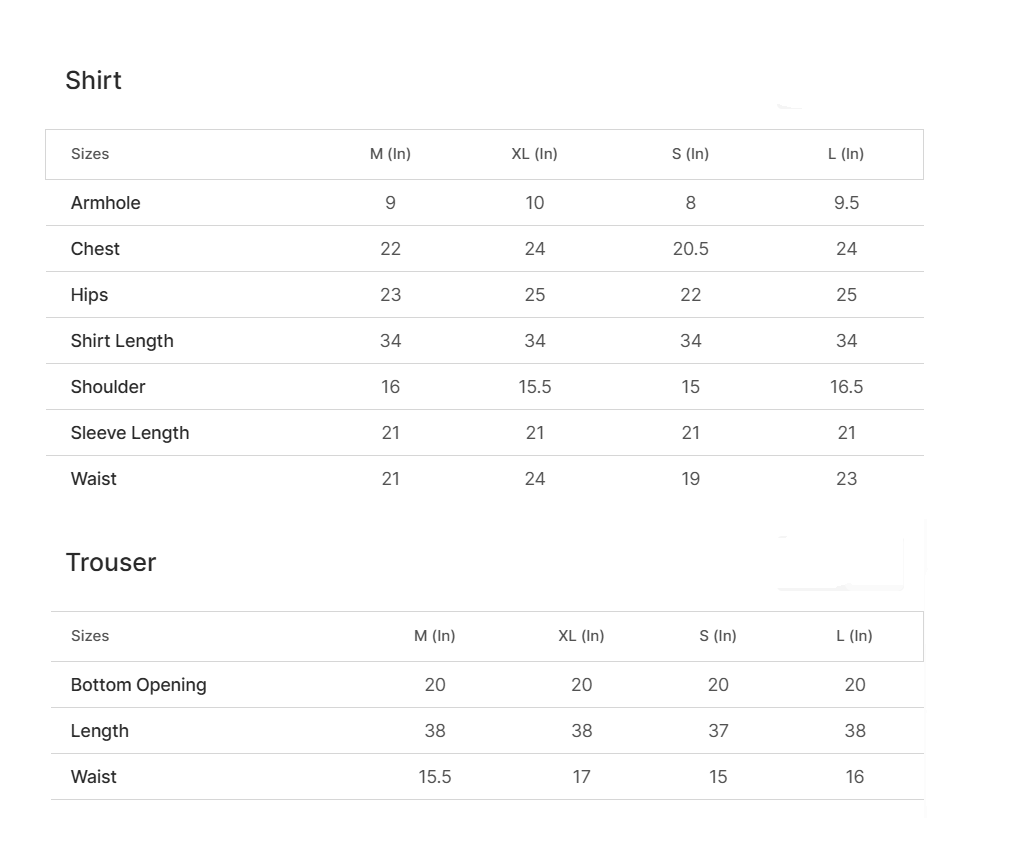The width and height of the screenshot is (1016, 843).
Task: Click the Chest row label
Action: click(x=95, y=249)
